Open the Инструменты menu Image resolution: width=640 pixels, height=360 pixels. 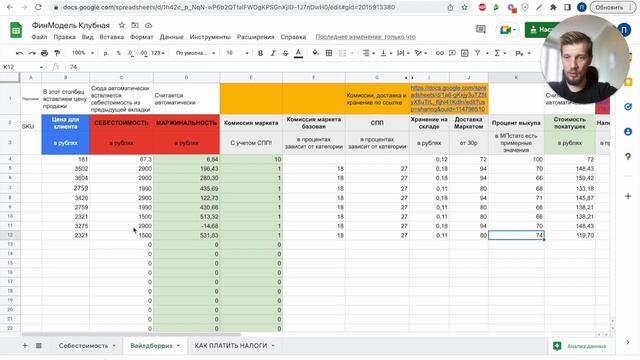coord(210,37)
